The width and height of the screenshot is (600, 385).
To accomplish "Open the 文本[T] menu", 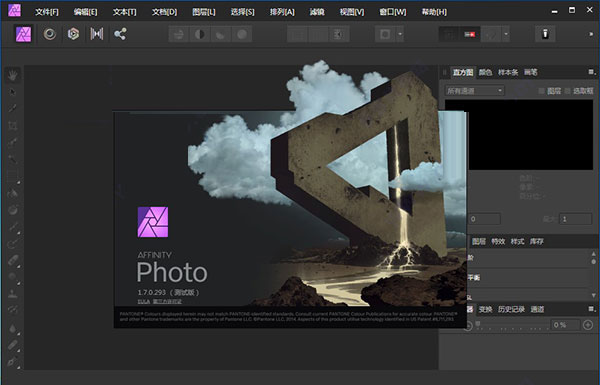I will [x=124, y=12].
